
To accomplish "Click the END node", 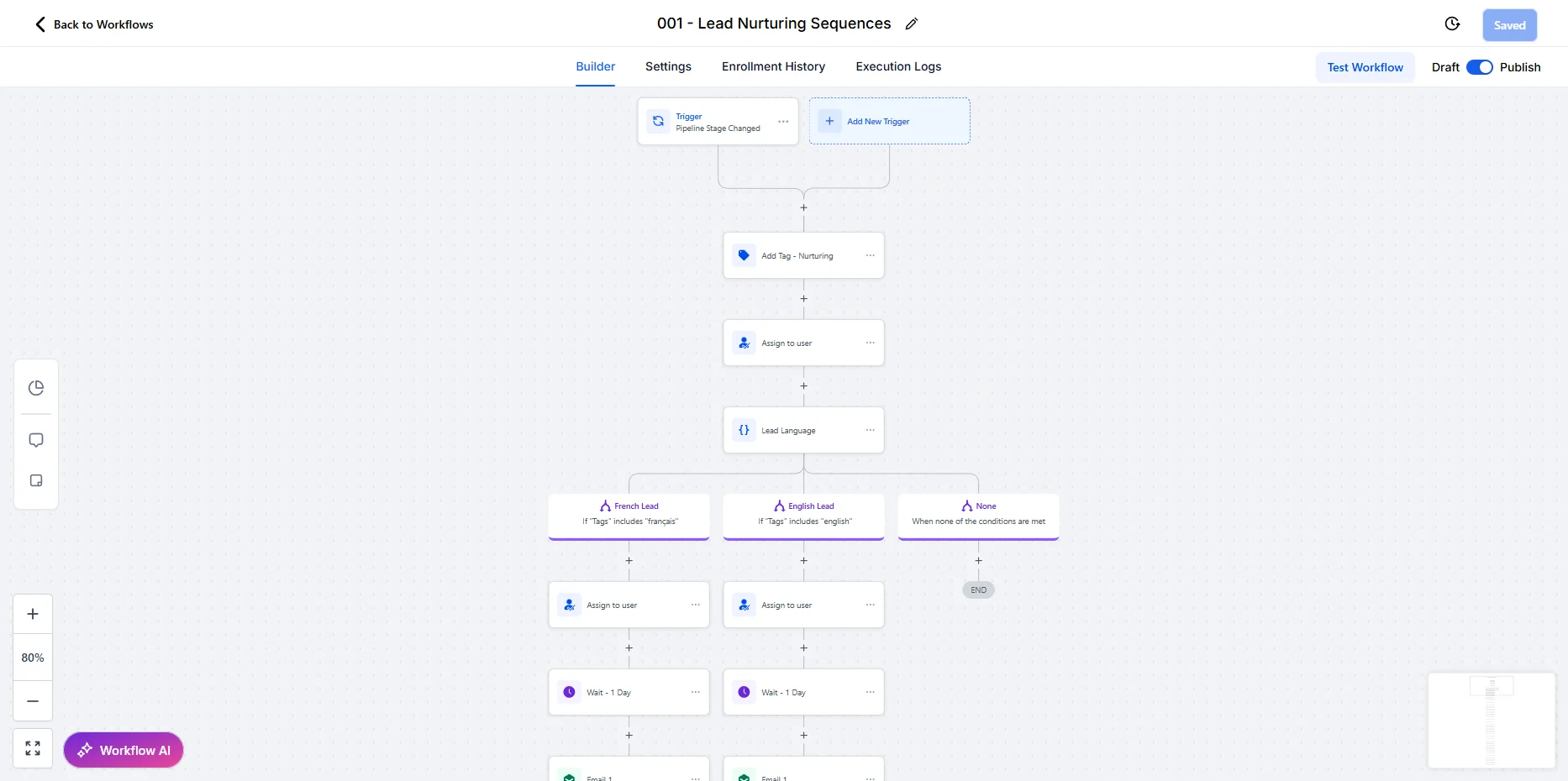I will pyautogui.click(x=978, y=590).
